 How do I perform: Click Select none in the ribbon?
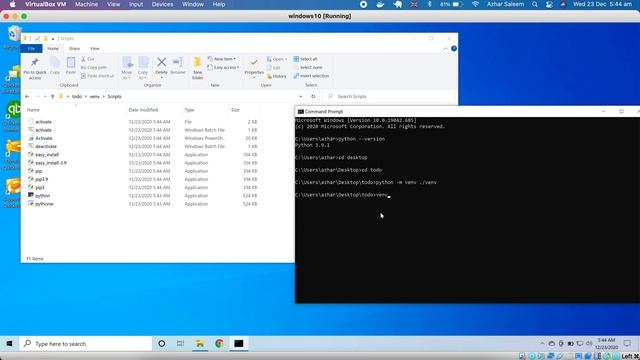tap(308, 67)
